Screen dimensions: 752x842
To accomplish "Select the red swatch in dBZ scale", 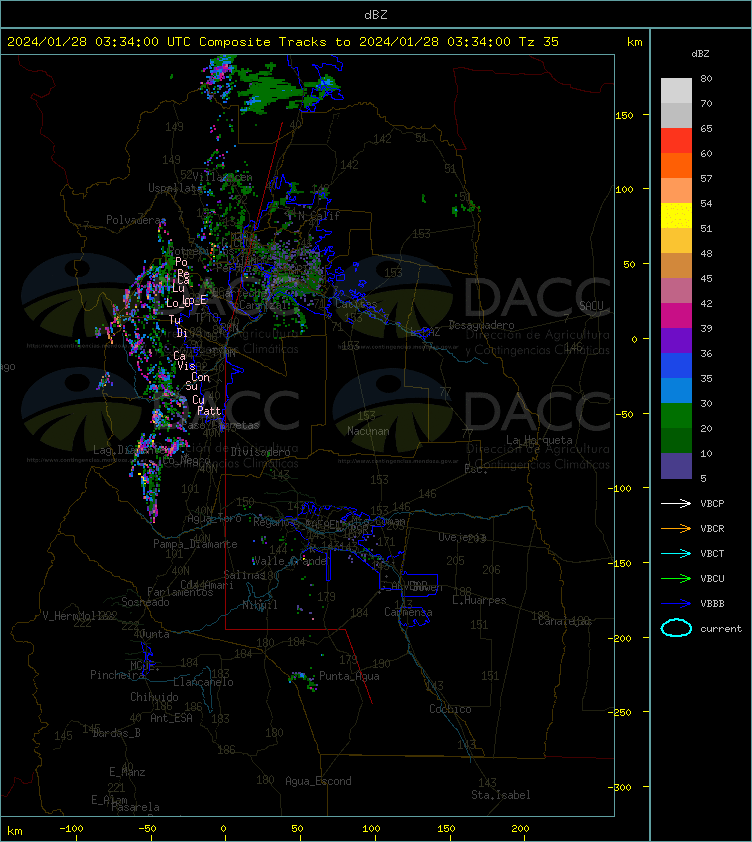I will (676, 140).
